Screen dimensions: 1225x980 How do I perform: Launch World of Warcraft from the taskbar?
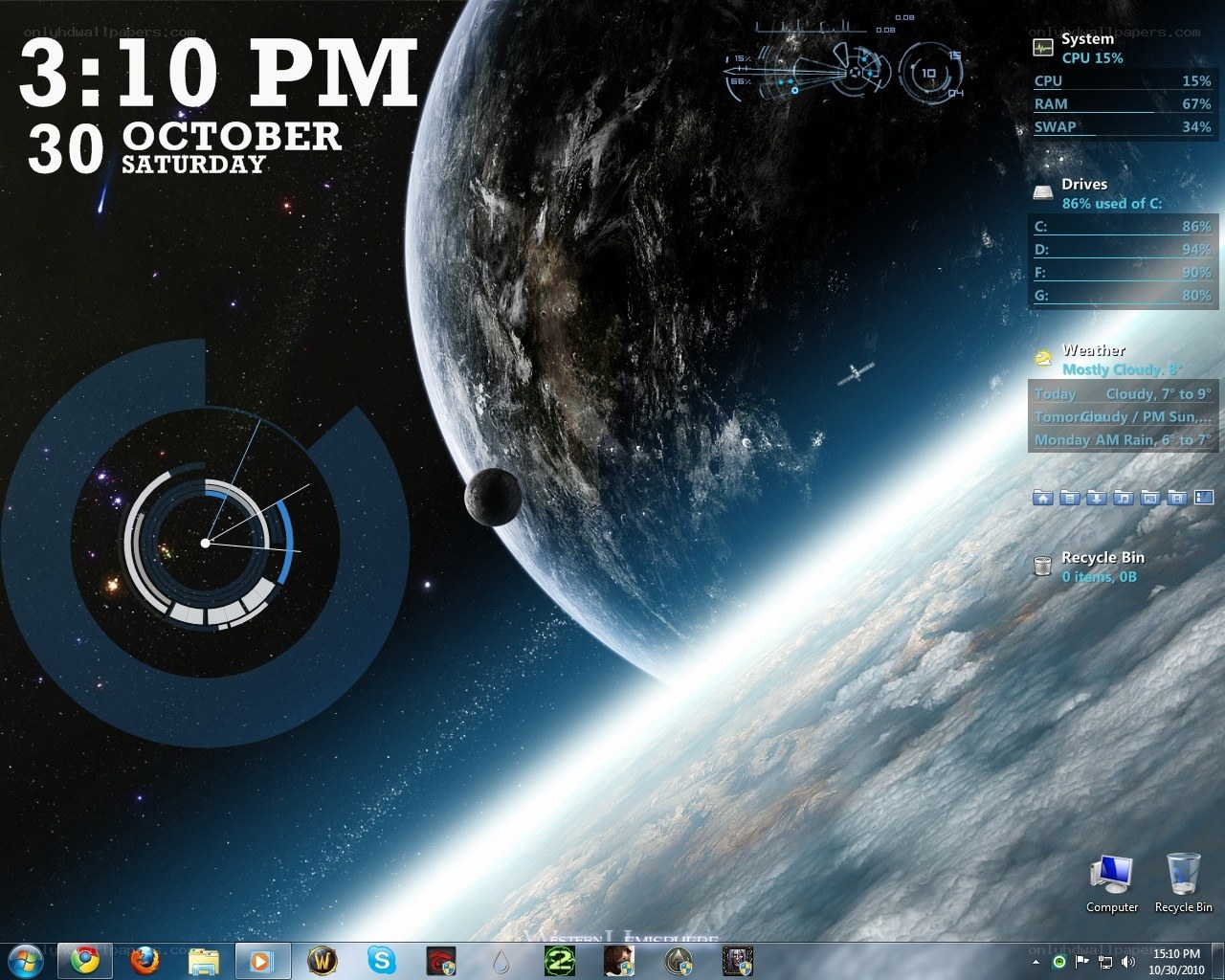click(323, 960)
